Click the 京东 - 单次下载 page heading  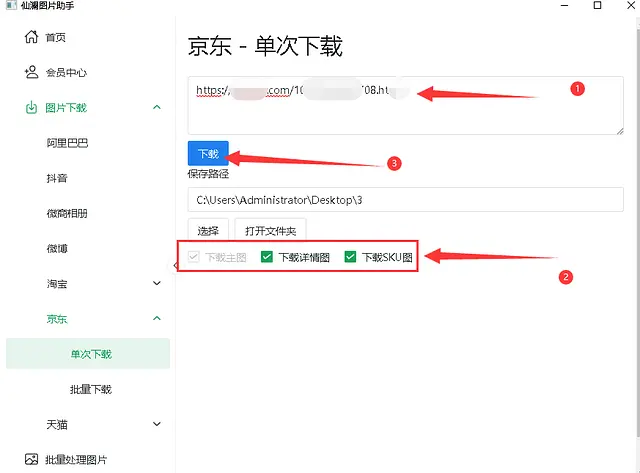265,46
